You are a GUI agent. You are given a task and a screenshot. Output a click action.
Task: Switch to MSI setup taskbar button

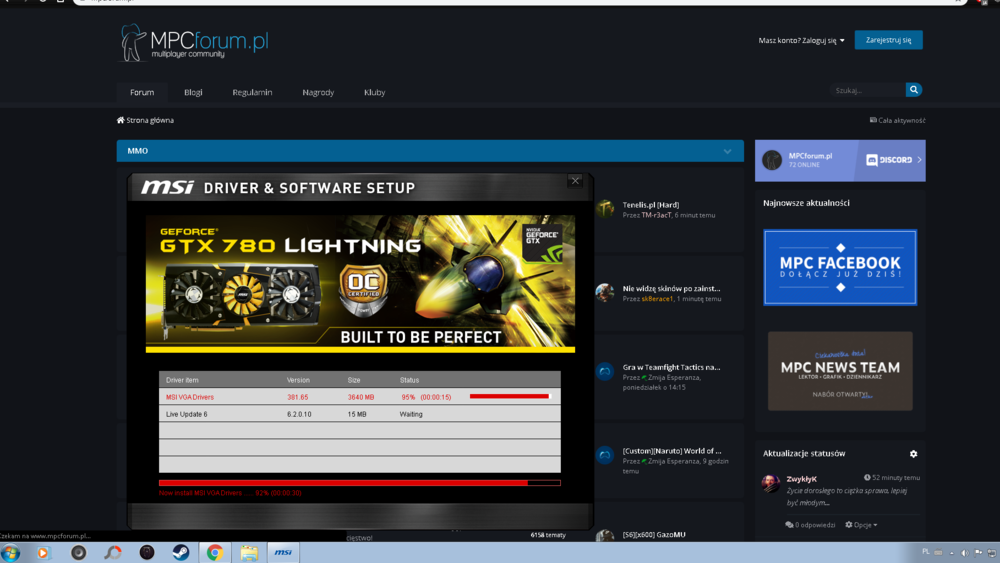coord(283,553)
